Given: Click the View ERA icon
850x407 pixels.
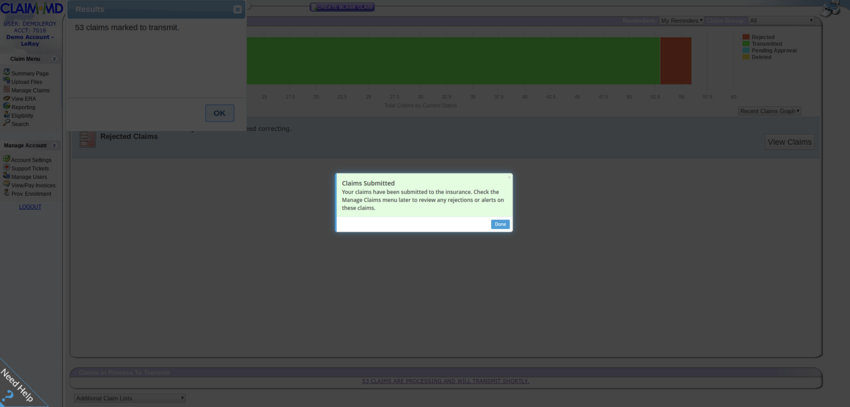Looking at the screenshot, I should click(6, 98).
